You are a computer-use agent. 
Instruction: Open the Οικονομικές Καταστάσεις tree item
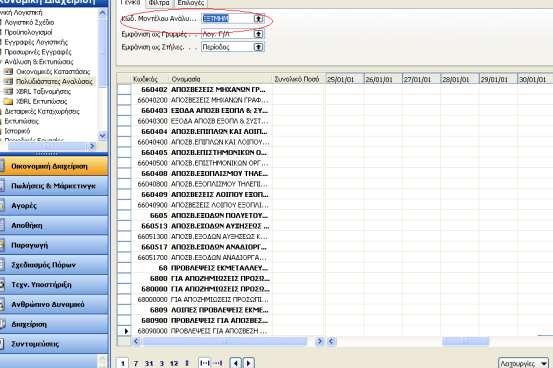pyautogui.click(x=53, y=72)
